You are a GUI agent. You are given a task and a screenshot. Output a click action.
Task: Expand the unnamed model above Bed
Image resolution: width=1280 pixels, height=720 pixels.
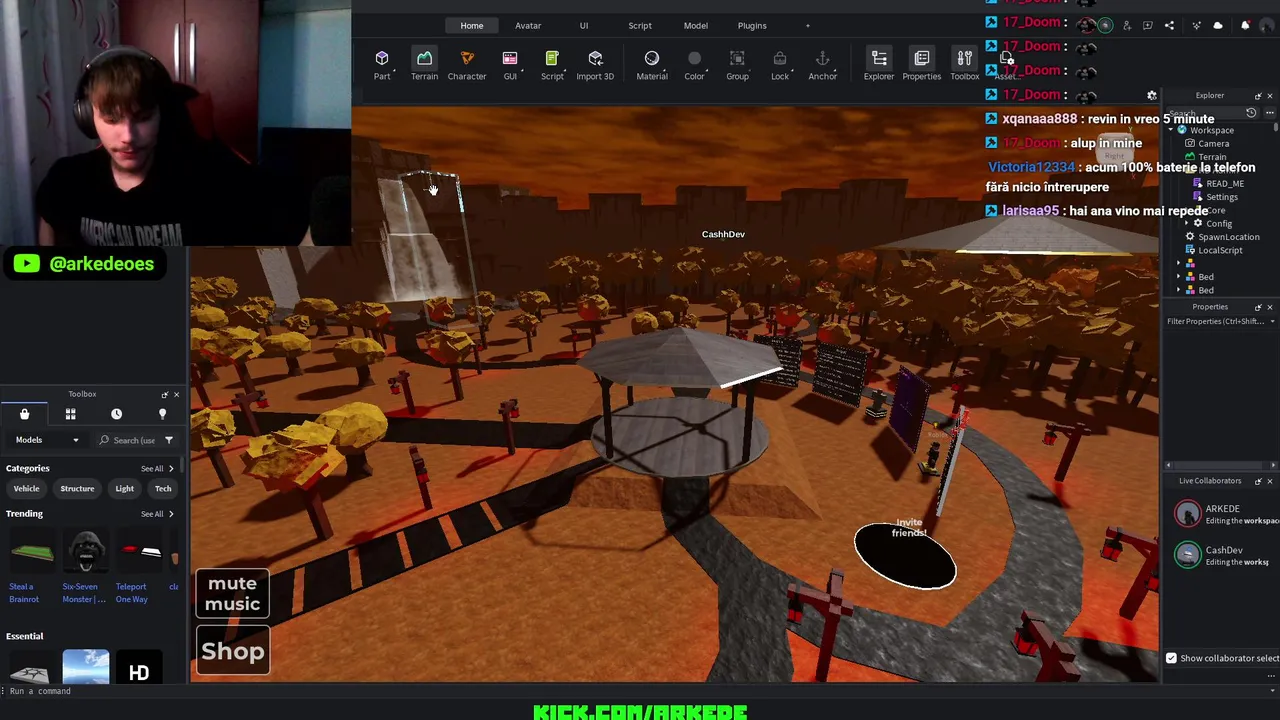(1178, 264)
